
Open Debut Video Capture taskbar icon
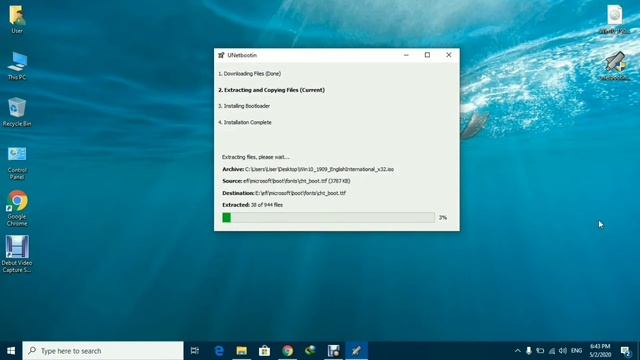[333, 351]
